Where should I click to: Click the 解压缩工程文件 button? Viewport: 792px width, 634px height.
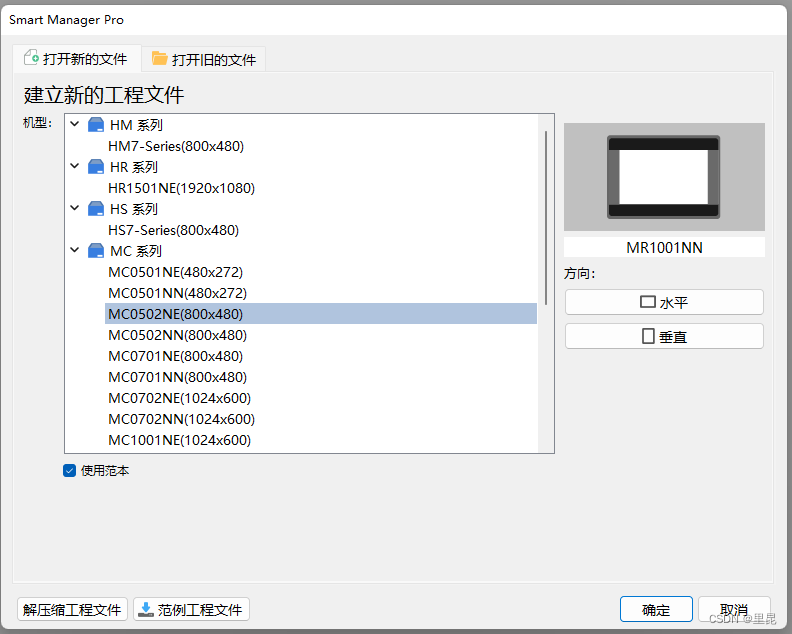(72, 609)
